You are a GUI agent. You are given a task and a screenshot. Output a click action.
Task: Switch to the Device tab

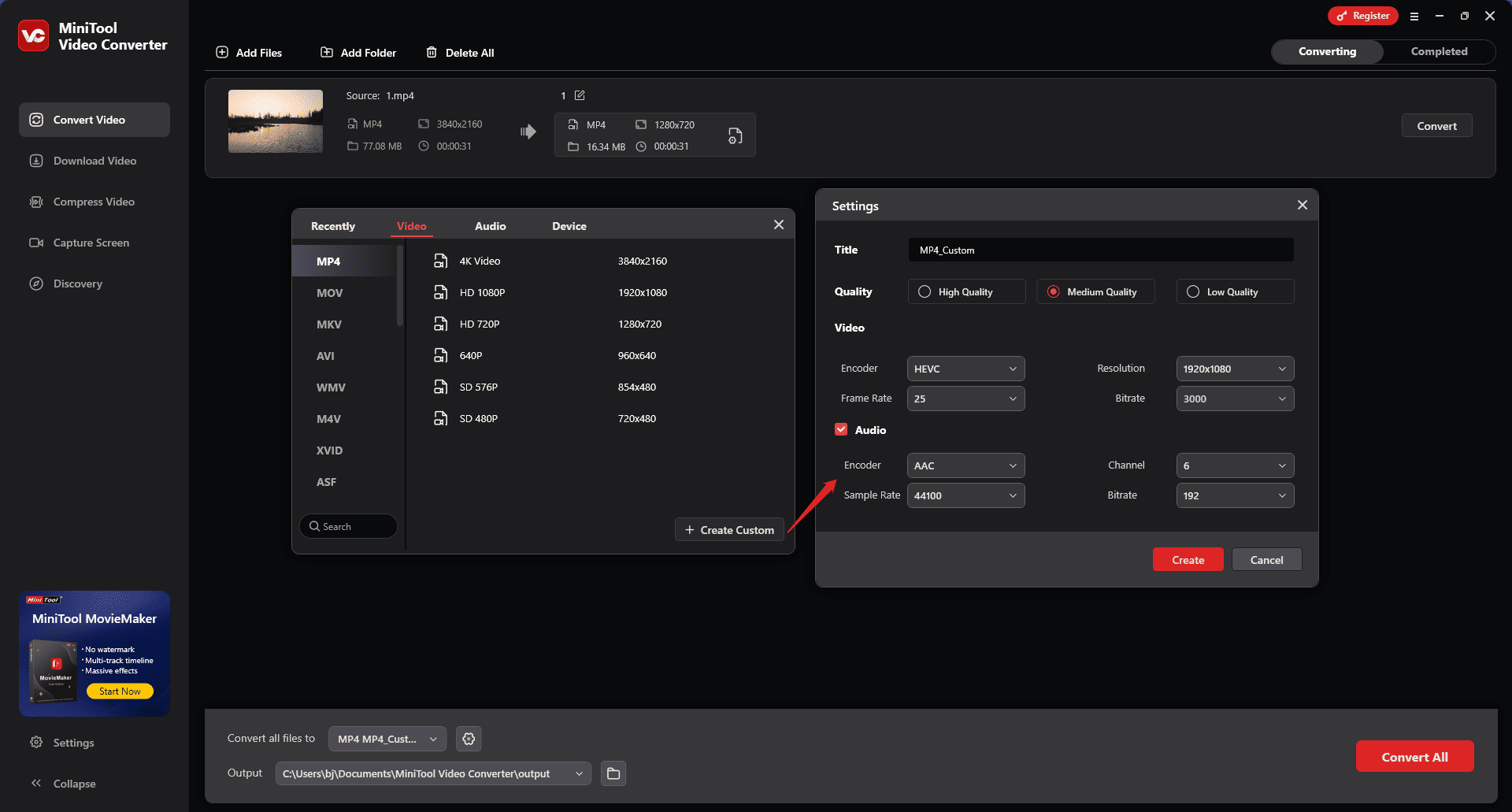(569, 226)
